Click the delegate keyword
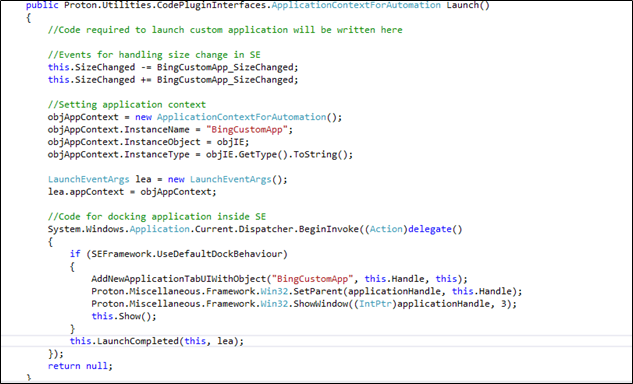 (430, 229)
